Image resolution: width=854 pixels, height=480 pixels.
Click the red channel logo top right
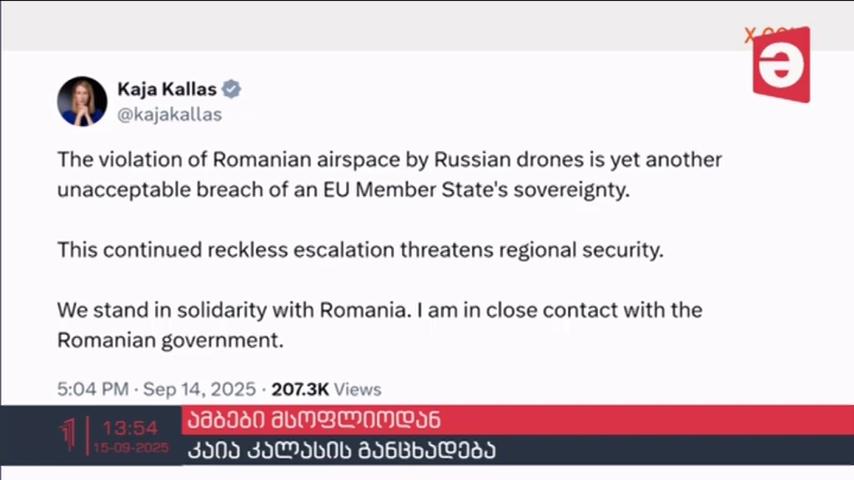point(782,65)
